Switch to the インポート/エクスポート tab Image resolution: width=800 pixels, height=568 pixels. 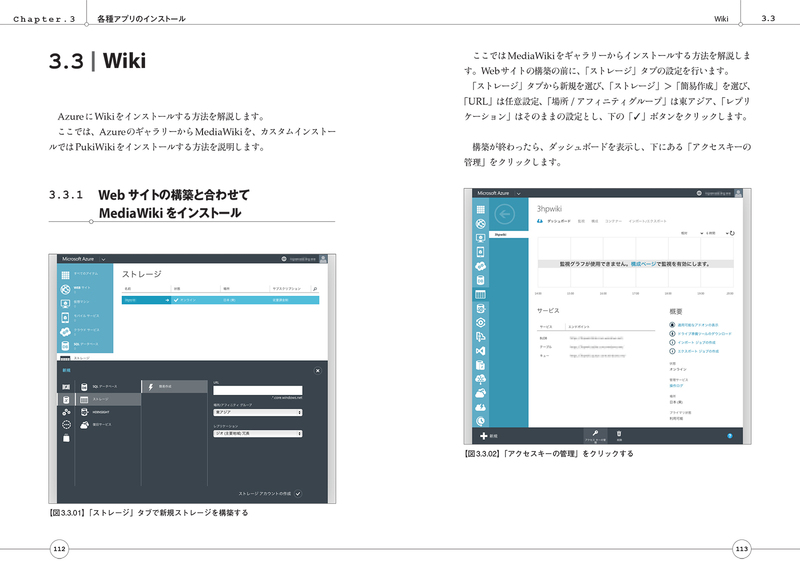(x=647, y=221)
